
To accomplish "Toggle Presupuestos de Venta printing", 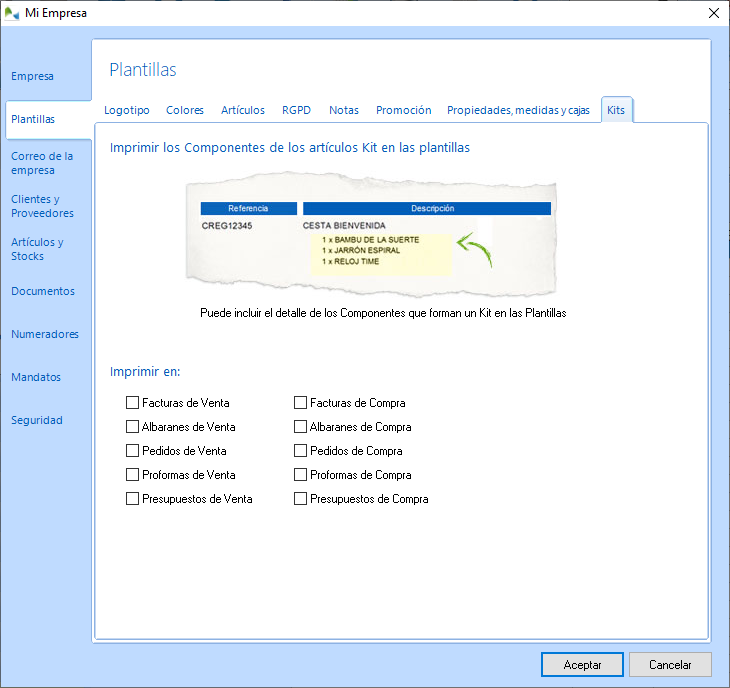I will tap(133, 499).
